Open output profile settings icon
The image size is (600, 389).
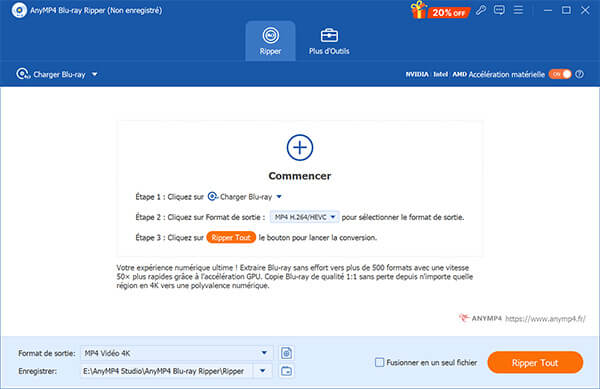(x=286, y=353)
